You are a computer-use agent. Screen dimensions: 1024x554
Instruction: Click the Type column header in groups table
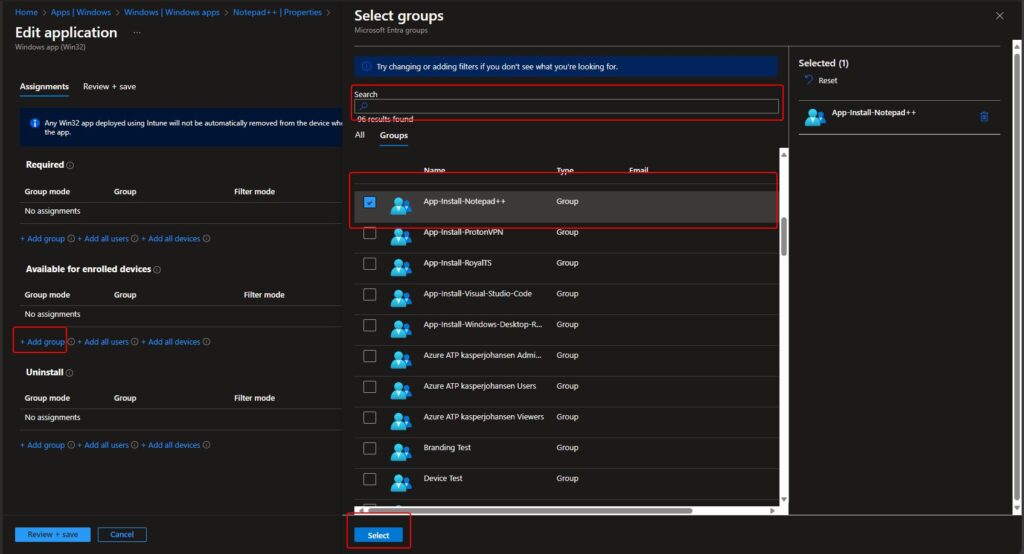[565, 171]
